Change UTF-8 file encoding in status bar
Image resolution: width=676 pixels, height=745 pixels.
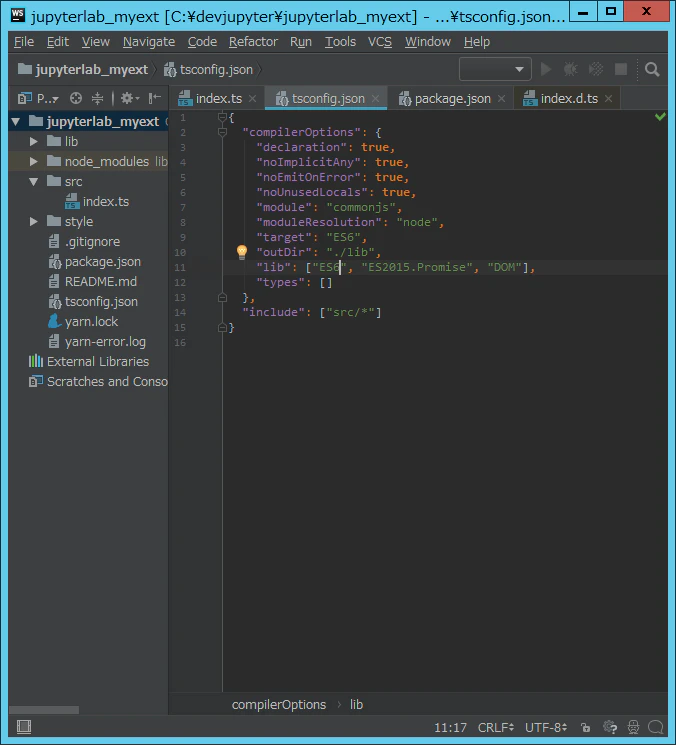(546, 727)
